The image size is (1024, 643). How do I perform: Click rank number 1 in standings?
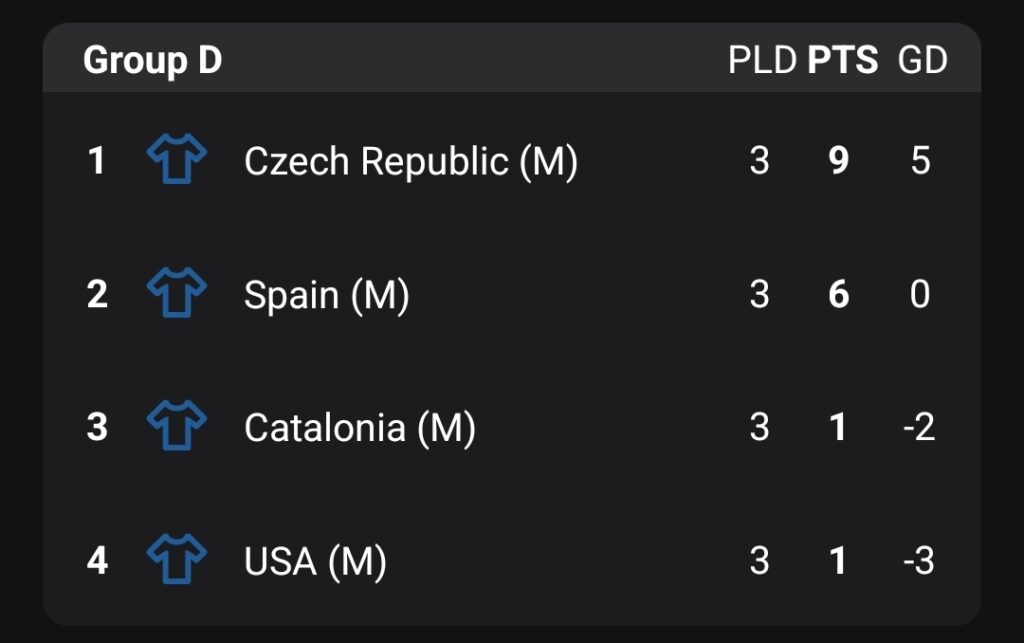(96, 160)
